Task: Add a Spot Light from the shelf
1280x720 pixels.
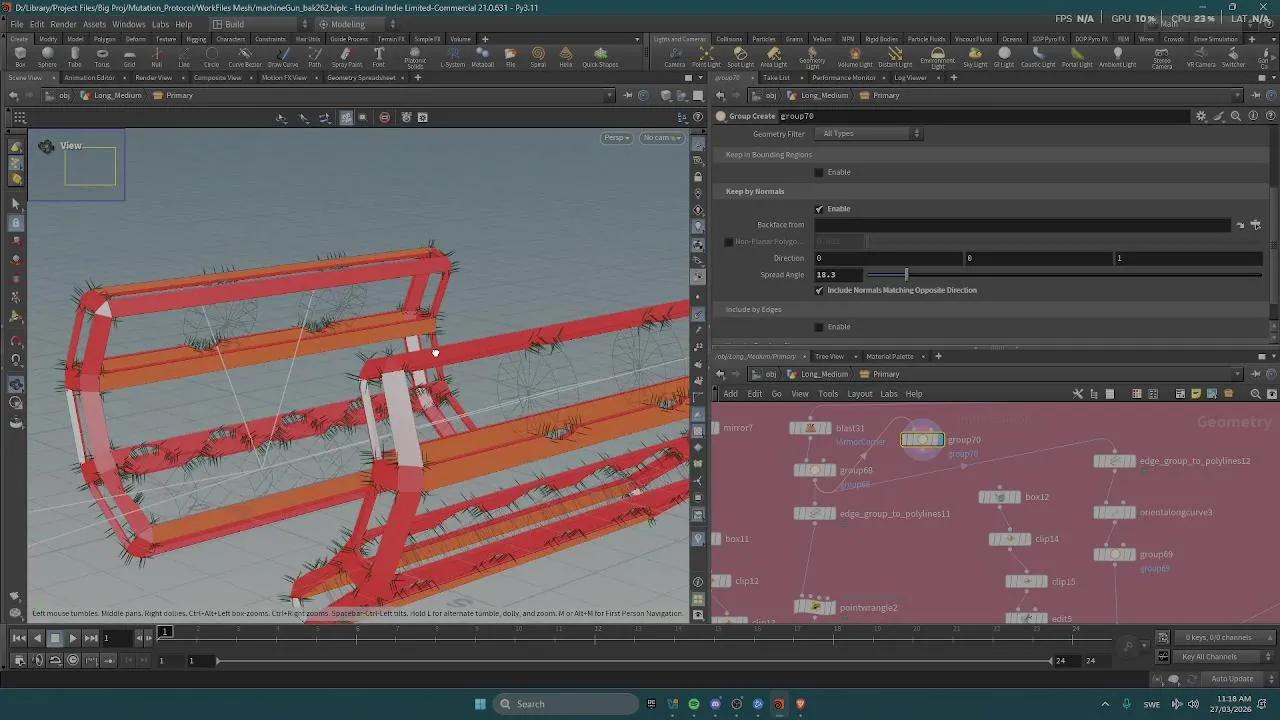Action: point(740,57)
